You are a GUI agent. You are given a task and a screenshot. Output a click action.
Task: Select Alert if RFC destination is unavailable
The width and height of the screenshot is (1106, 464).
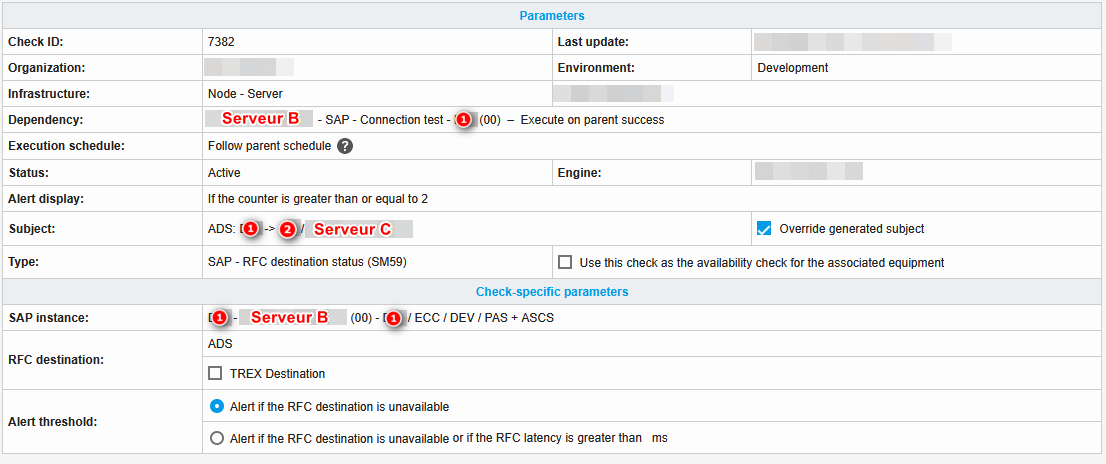(217, 407)
